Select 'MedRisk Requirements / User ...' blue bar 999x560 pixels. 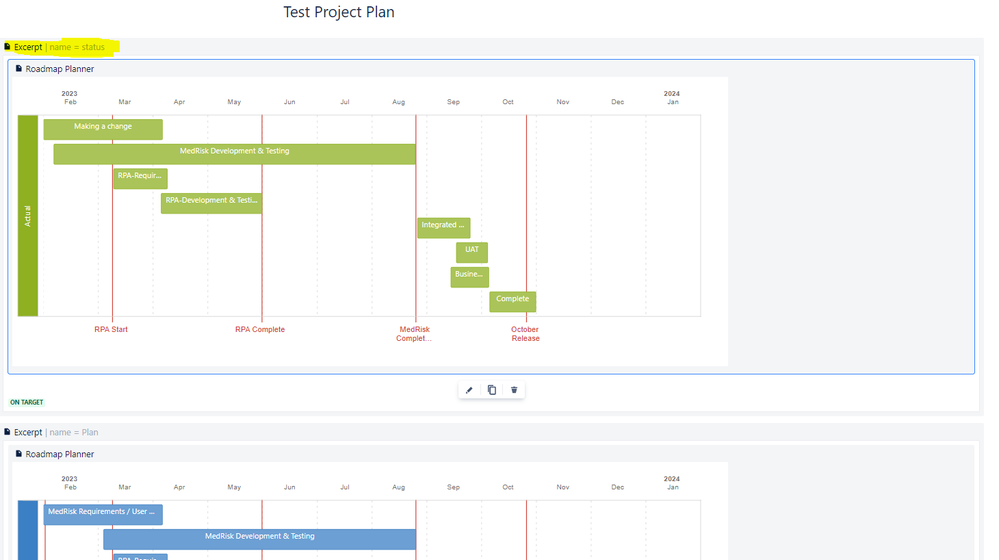tap(103, 514)
